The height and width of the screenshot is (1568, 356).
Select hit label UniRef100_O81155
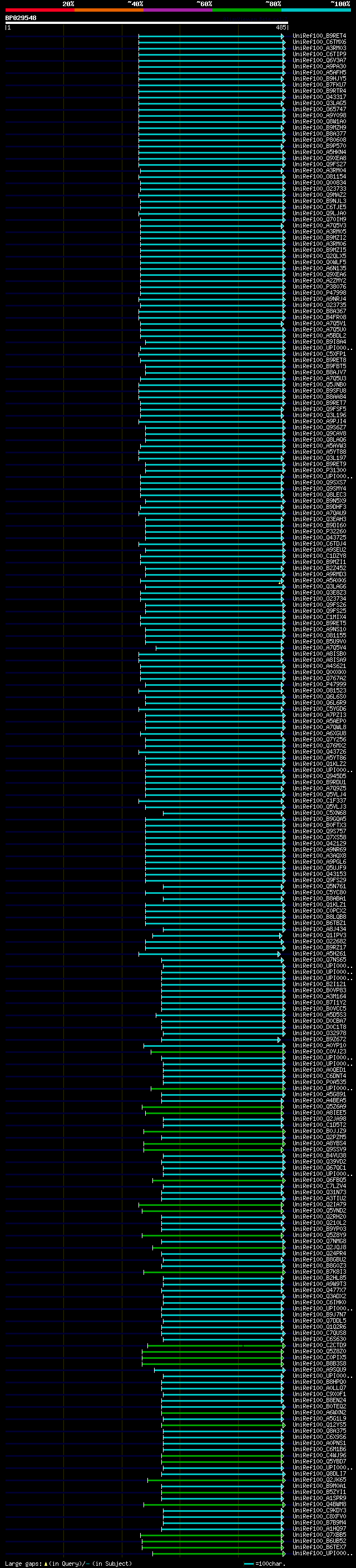(319, 635)
